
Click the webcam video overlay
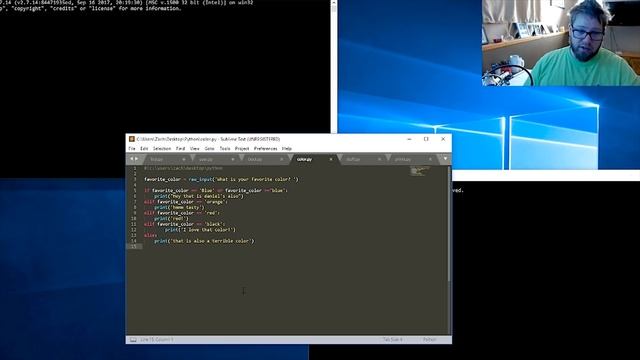click(x=561, y=43)
